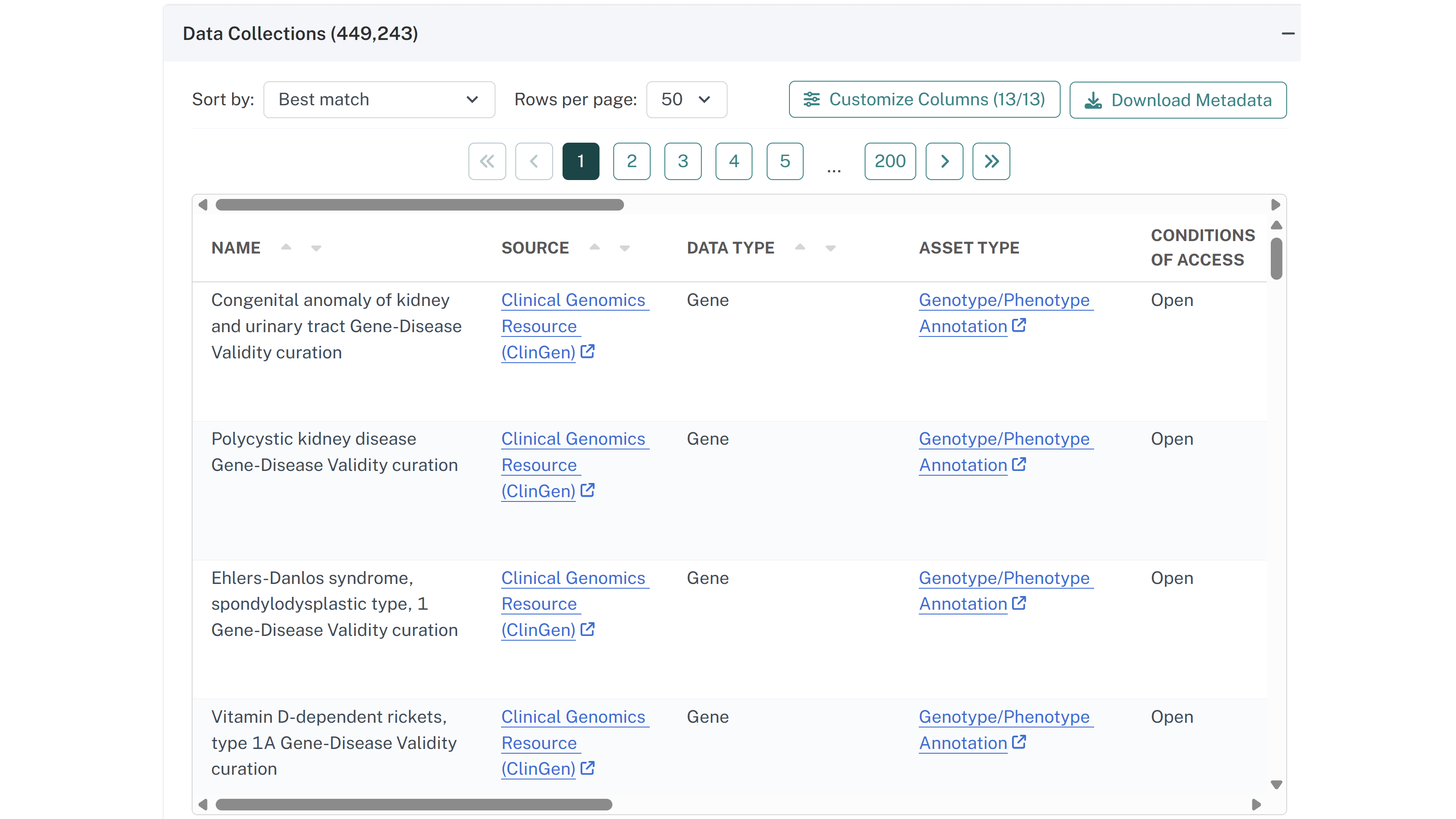The image size is (1456, 819).
Task: Click vertical scrollbar down arrow
Action: (x=1276, y=785)
